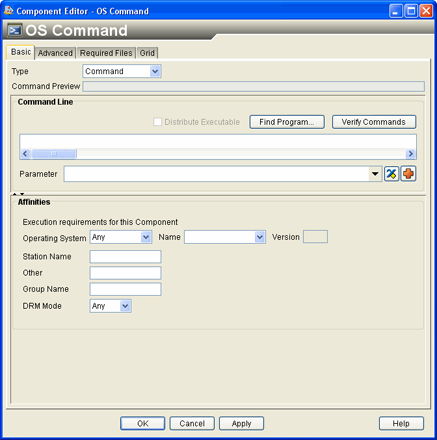Click the command line scroll right arrow

tap(411, 154)
